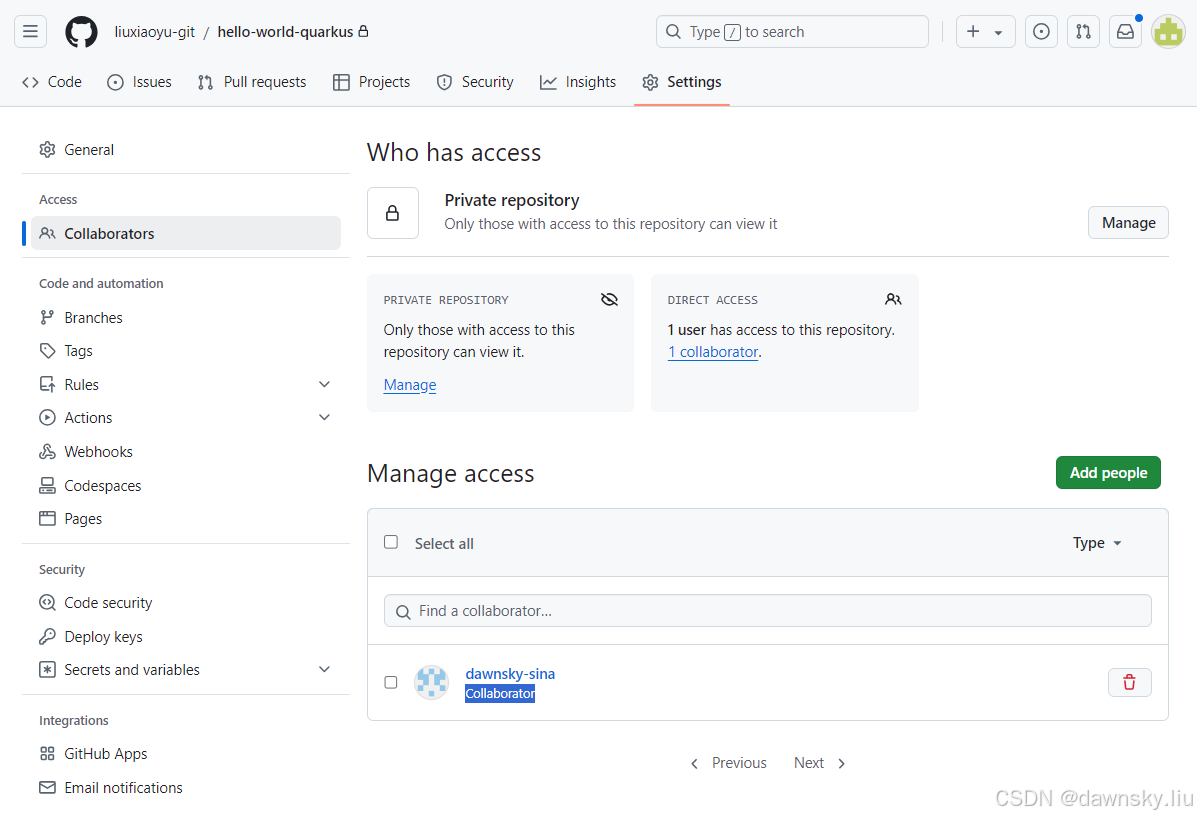The image size is (1197, 818).
Task: Open Webhooks settings
Action: point(186,452)
